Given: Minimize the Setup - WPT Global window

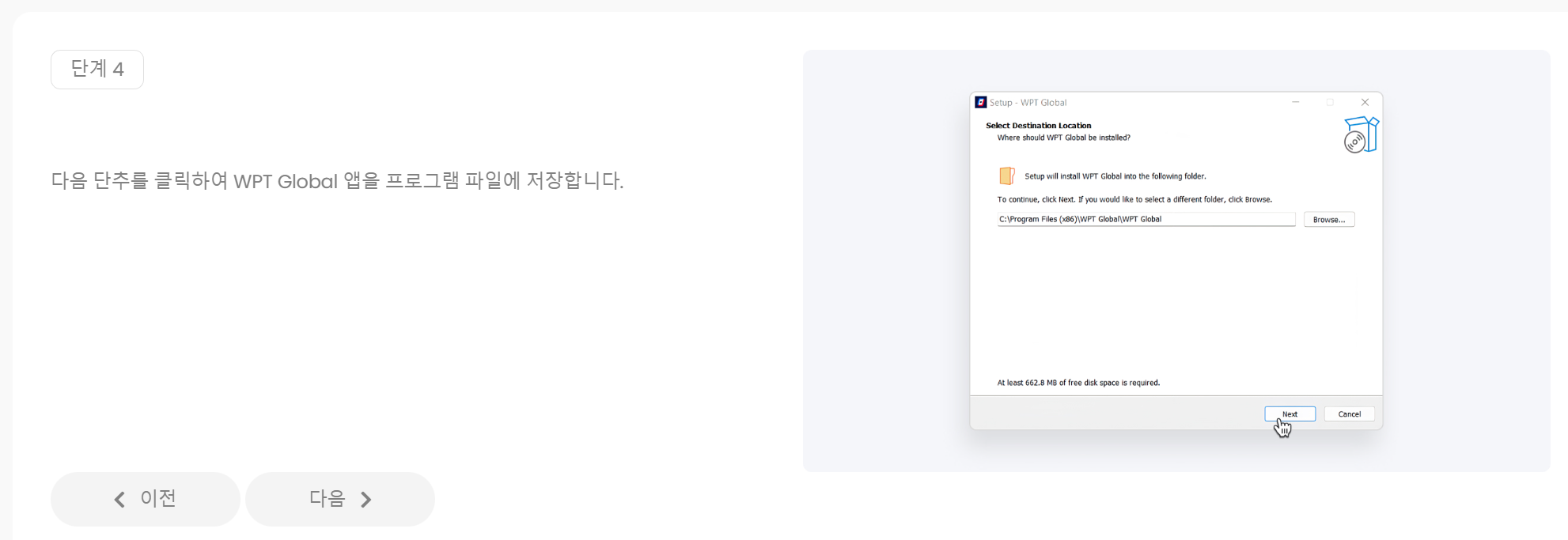Looking at the screenshot, I should coord(1296,102).
